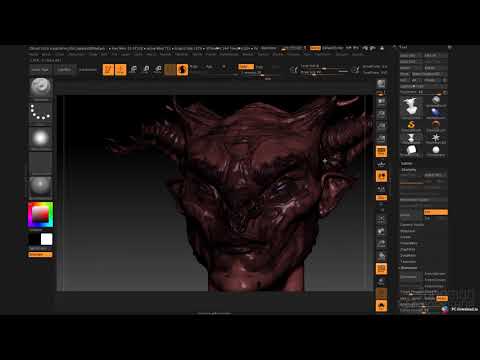
Task: Toggle the orange Zadd button
Action: (x=246, y=67)
